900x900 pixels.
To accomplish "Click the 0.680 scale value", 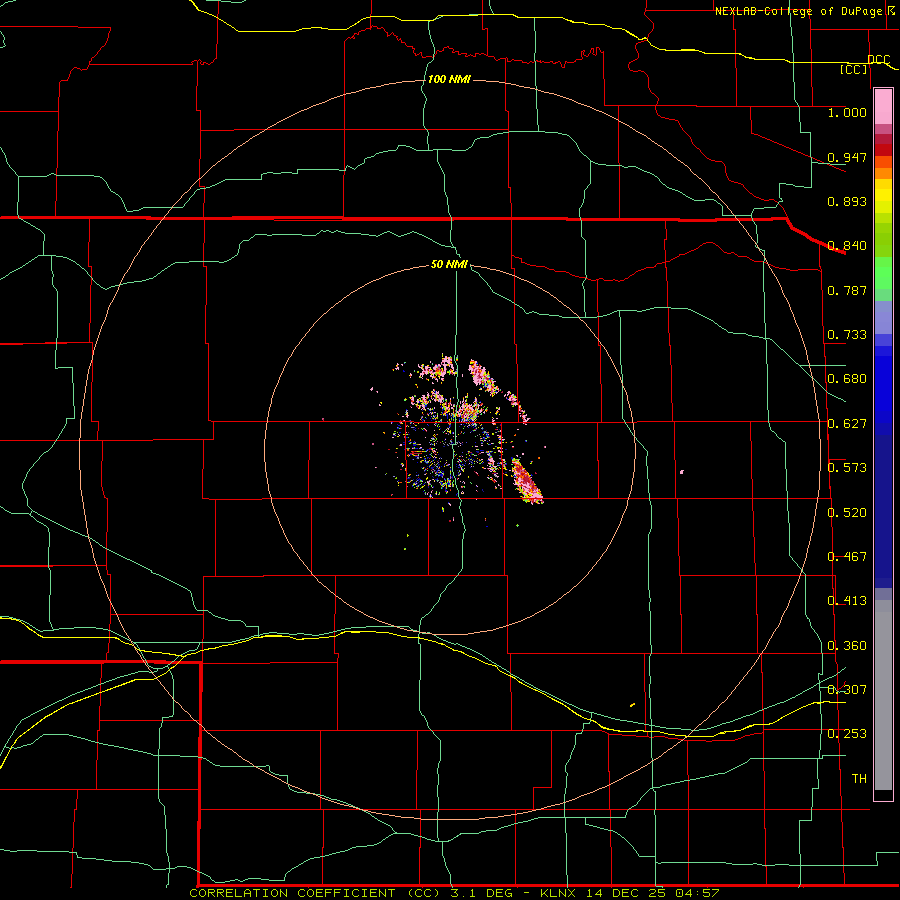I will 847,379.
